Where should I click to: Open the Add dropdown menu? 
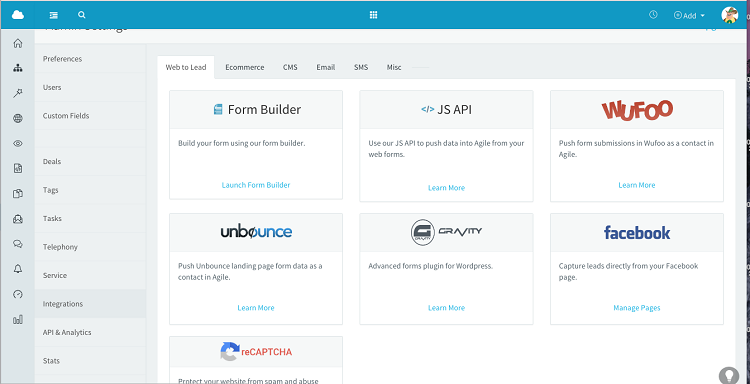point(689,15)
